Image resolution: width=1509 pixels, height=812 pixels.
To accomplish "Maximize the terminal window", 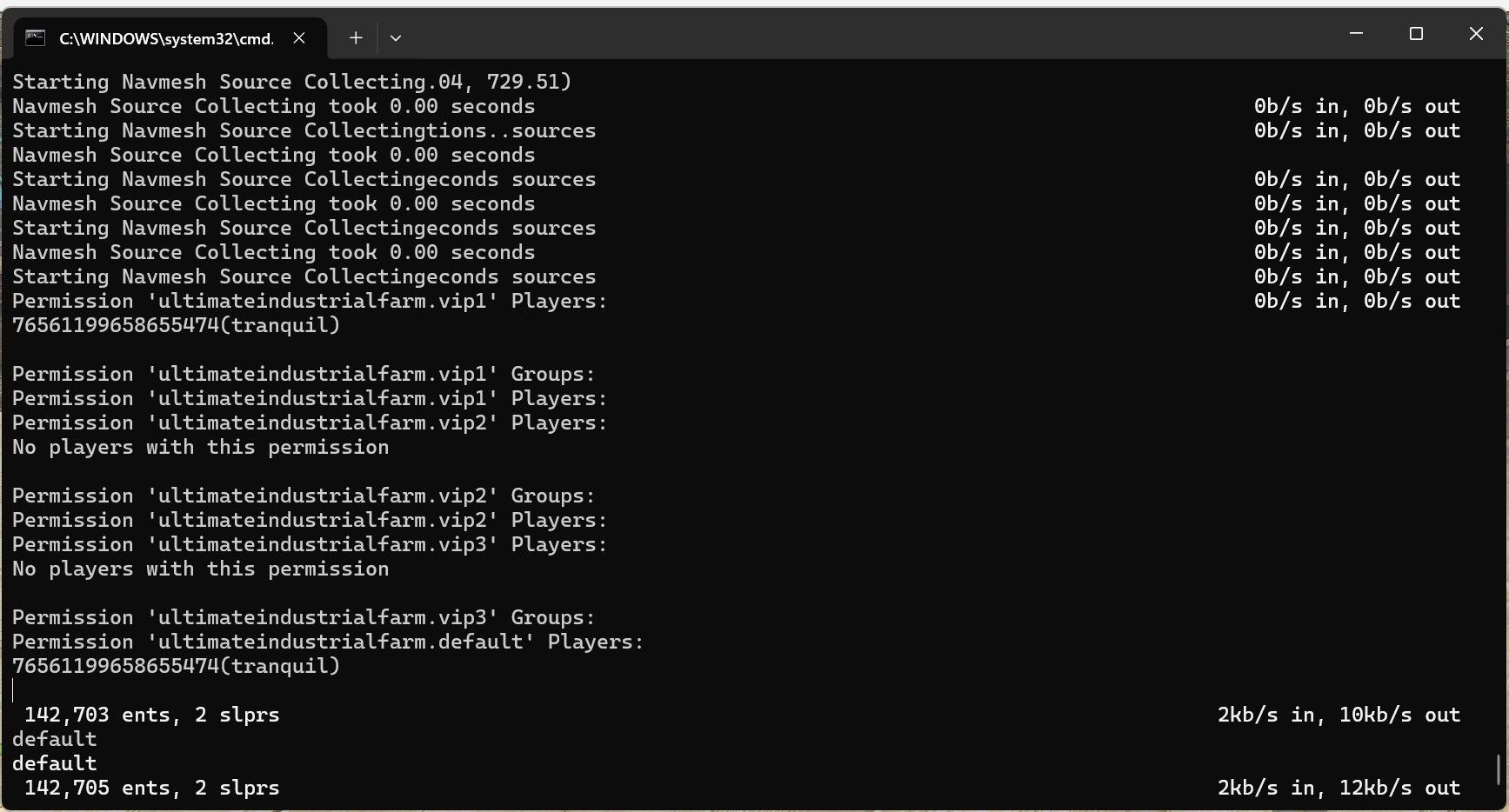I will pyautogui.click(x=1416, y=34).
